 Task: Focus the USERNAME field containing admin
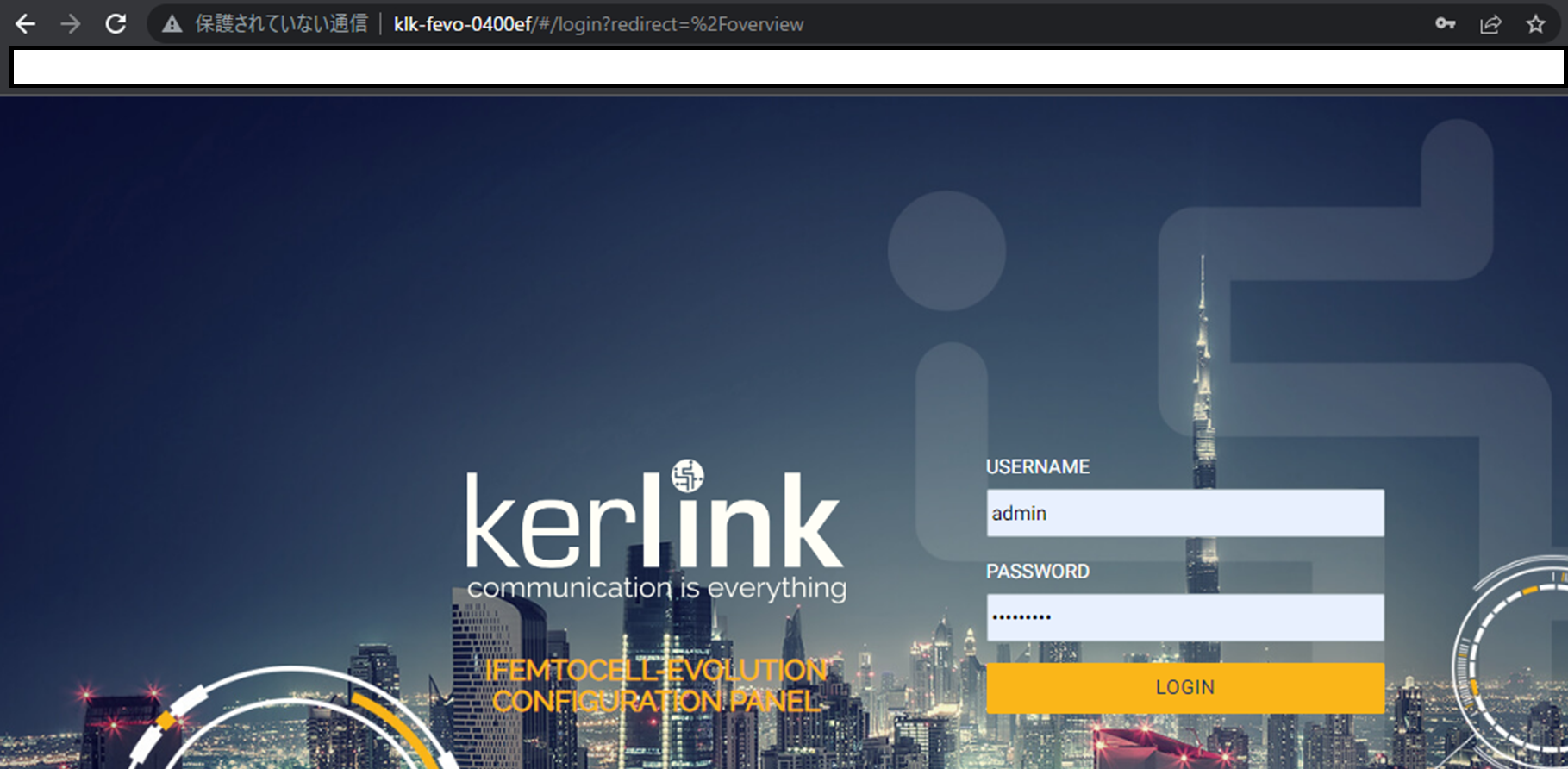(1184, 513)
